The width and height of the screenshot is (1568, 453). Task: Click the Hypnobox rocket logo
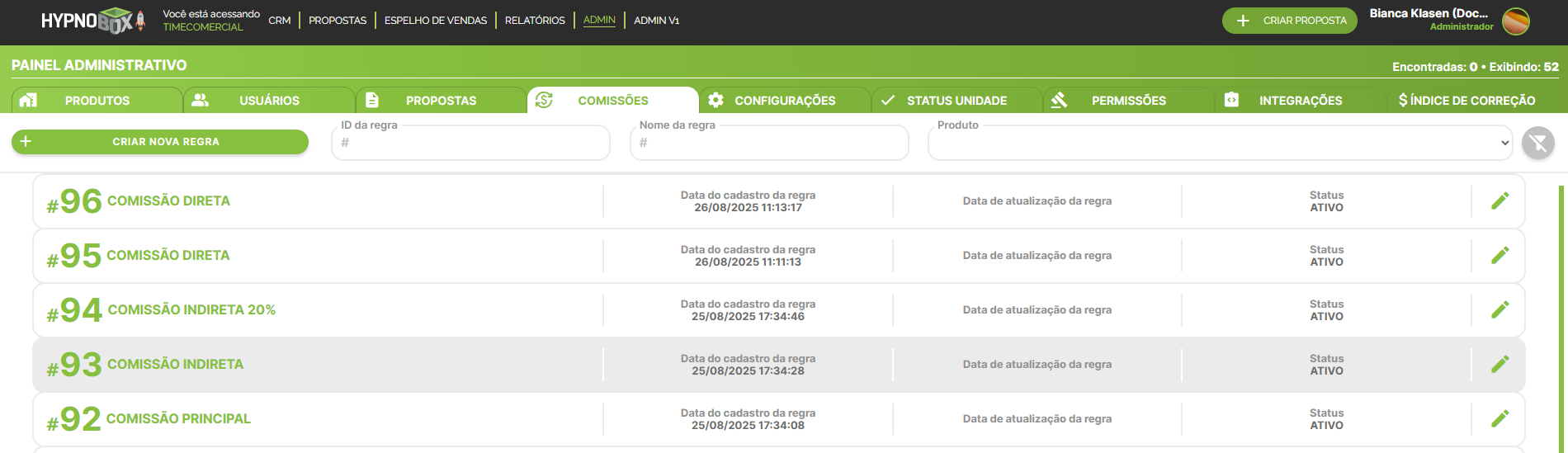click(x=93, y=21)
